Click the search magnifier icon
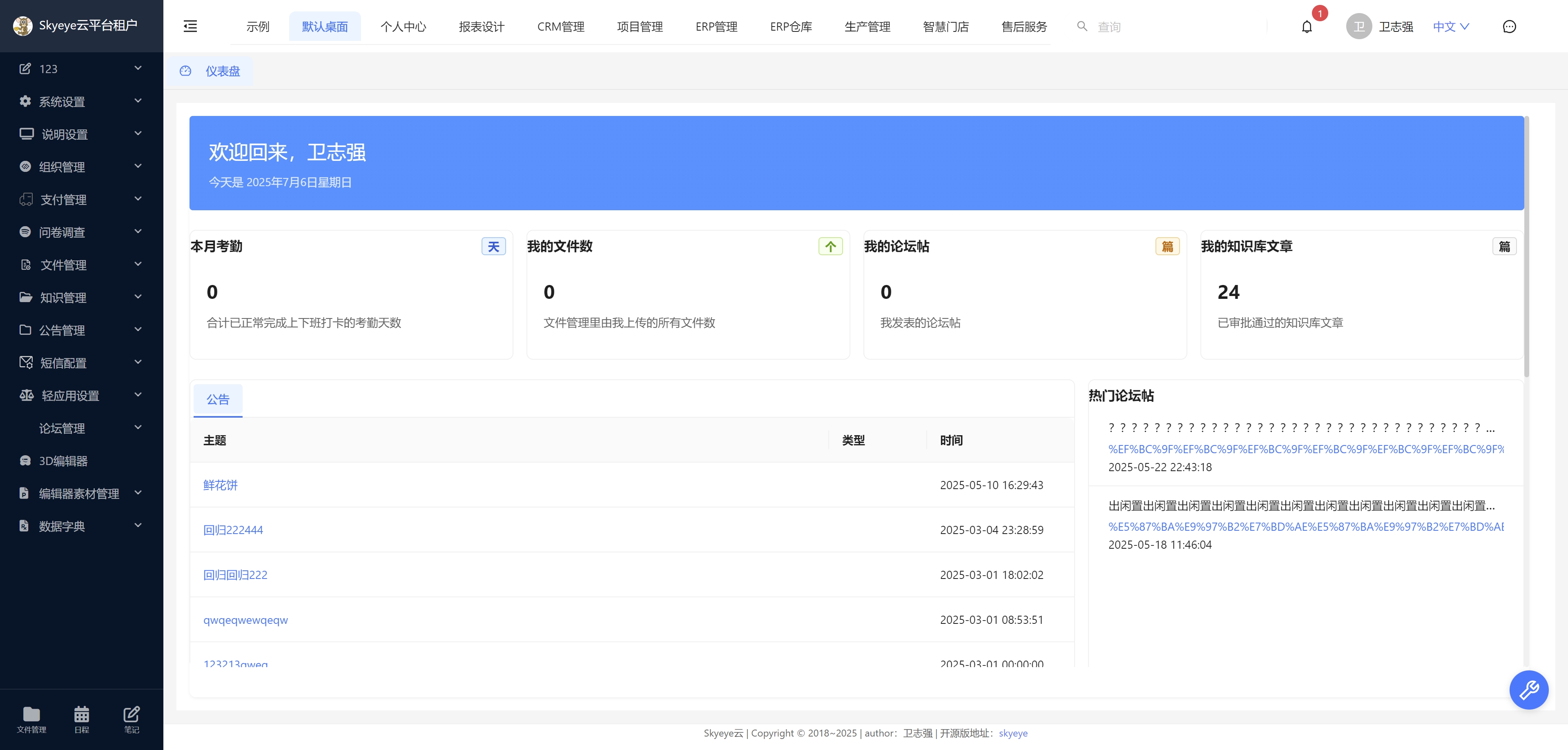Screen dimensions: 1568x750 click(x=1082, y=26)
